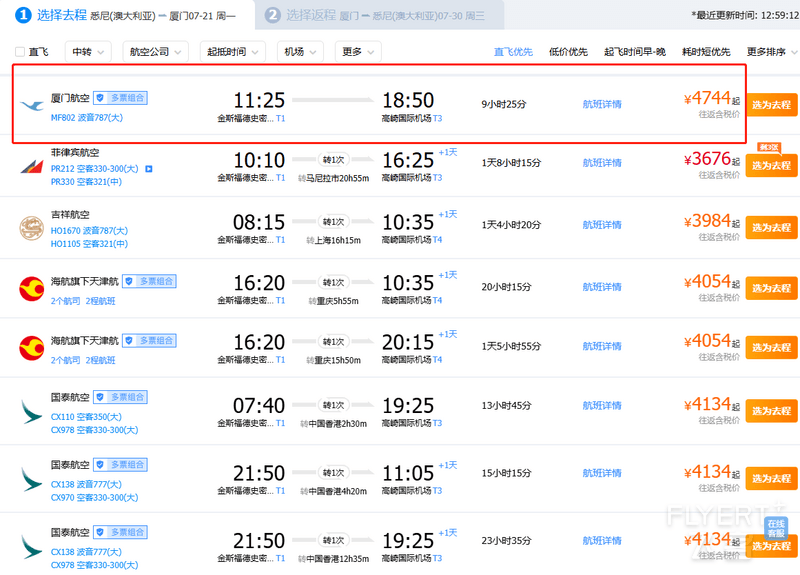
Task: Click Cathay Pacific logo on 15小时15分 row
Action: pos(32,479)
